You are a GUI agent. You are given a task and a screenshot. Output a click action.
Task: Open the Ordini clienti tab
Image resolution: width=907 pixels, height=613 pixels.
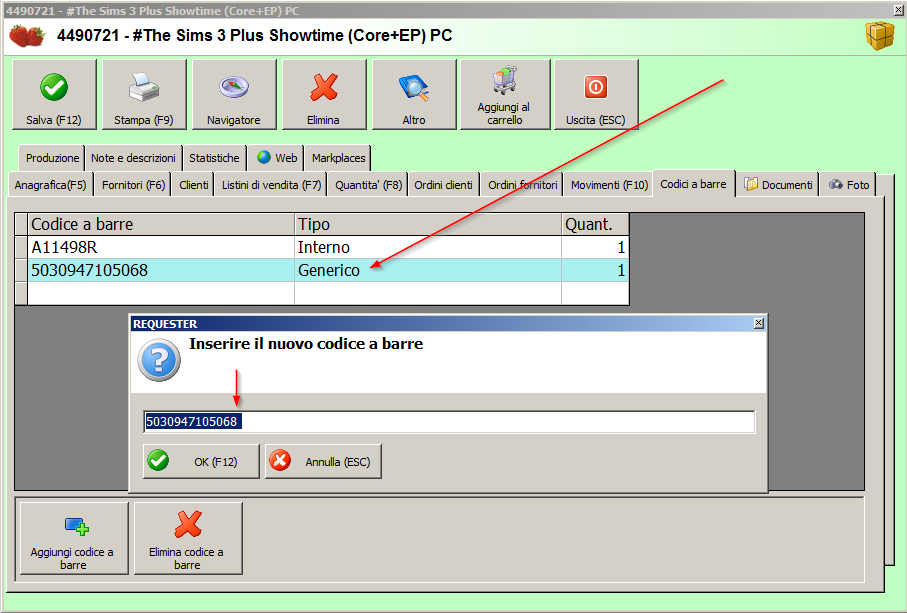click(x=444, y=185)
